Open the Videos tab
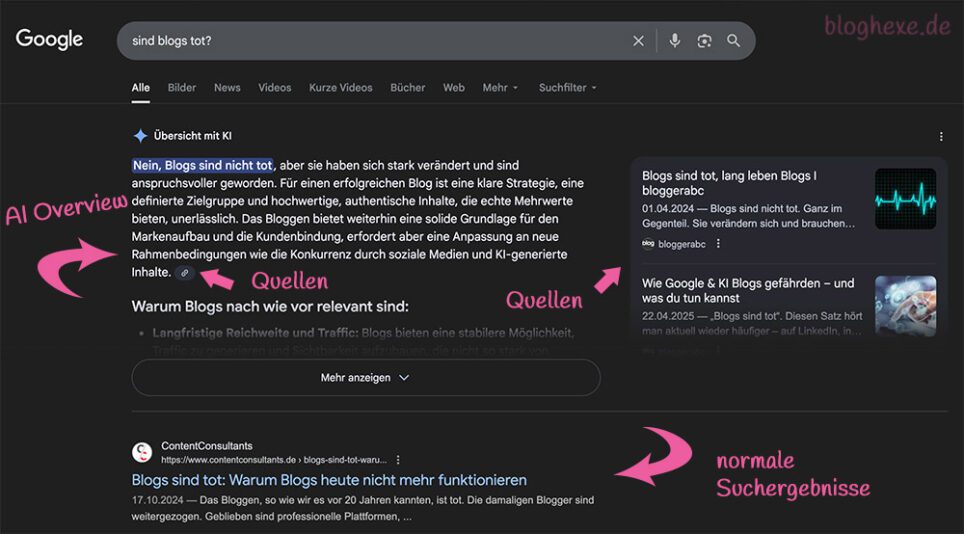Image resolution: width=964 pixels, height=534 pixels. (274, 87)
